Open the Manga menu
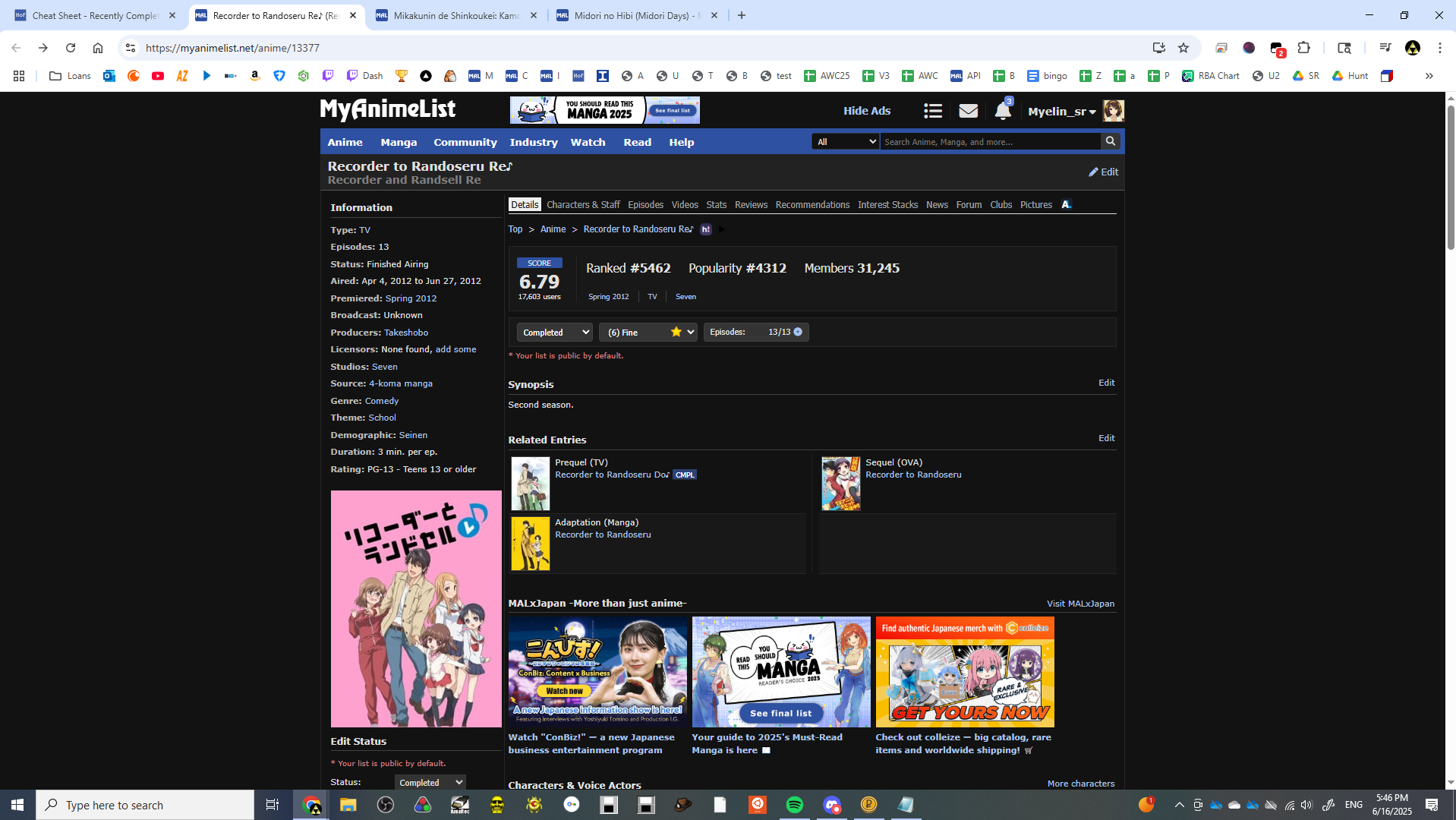Screen dimensions: 1456x820 click(x=399, y=142)
